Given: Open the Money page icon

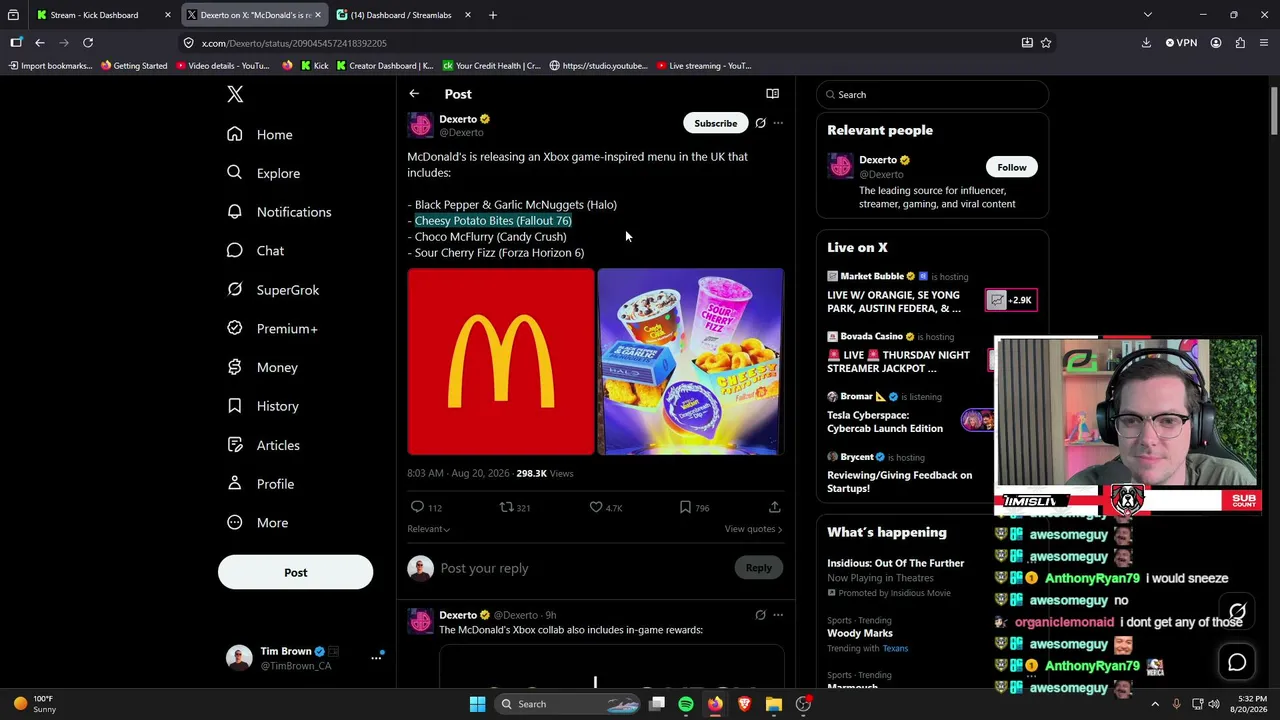Looking at the screenshot, I should pyautogui.click(x=235, y=367).
